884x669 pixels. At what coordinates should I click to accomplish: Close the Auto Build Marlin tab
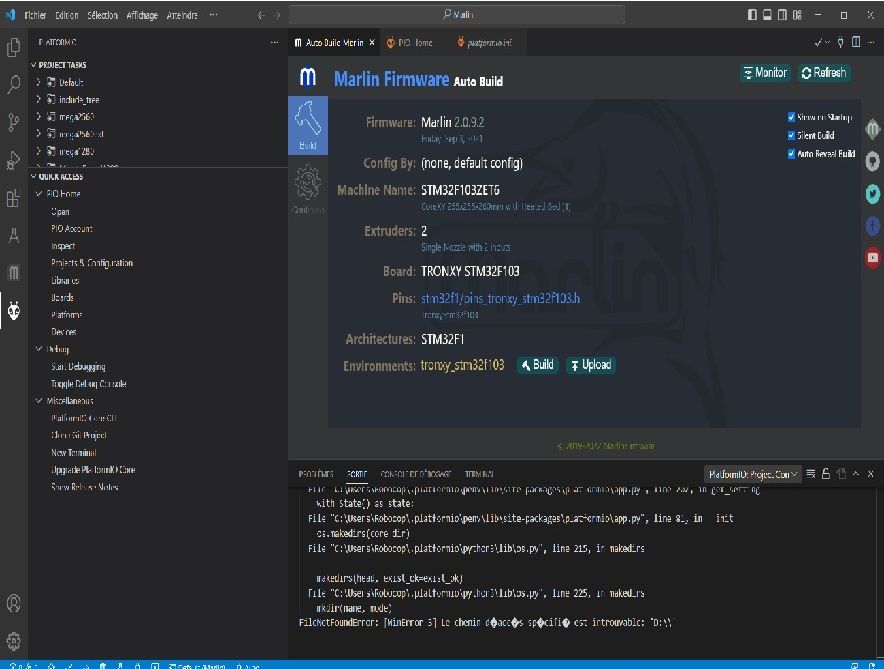coord(372,43)
